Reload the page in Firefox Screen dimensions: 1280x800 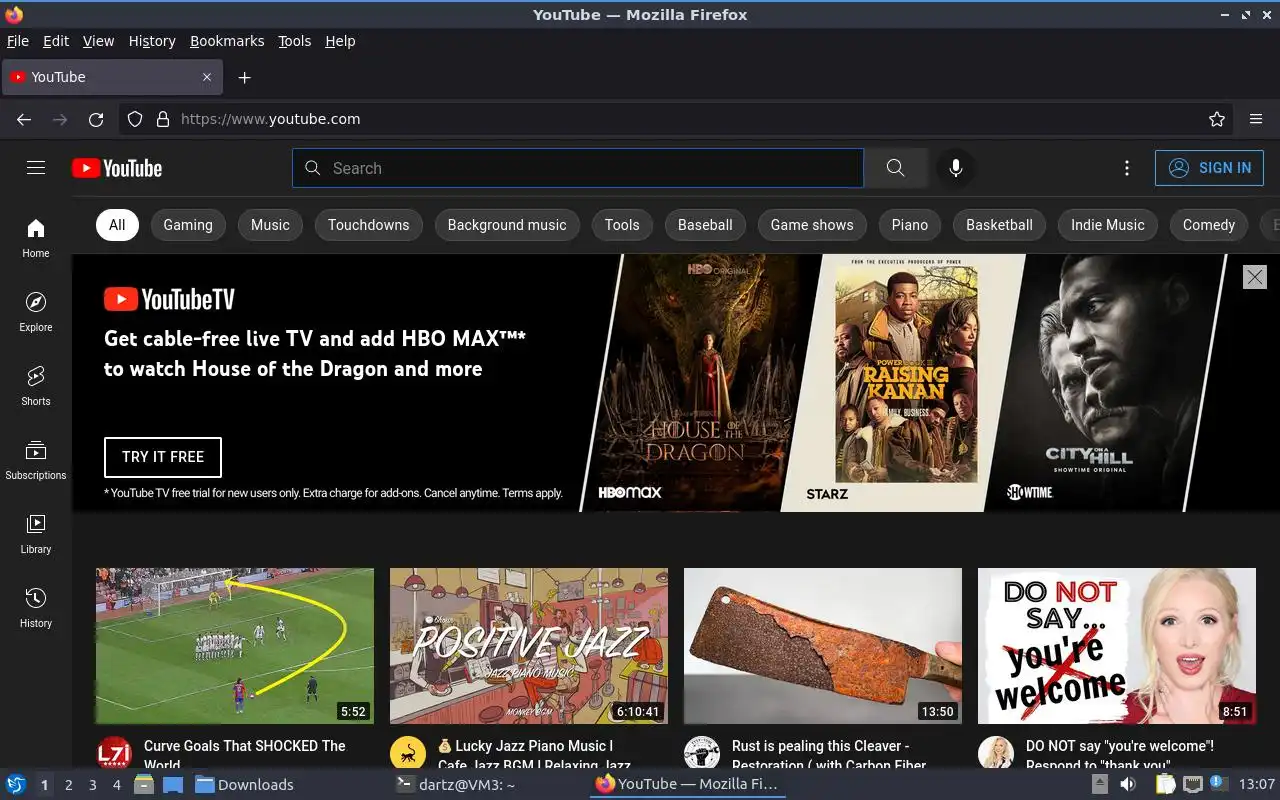point(96,119)
